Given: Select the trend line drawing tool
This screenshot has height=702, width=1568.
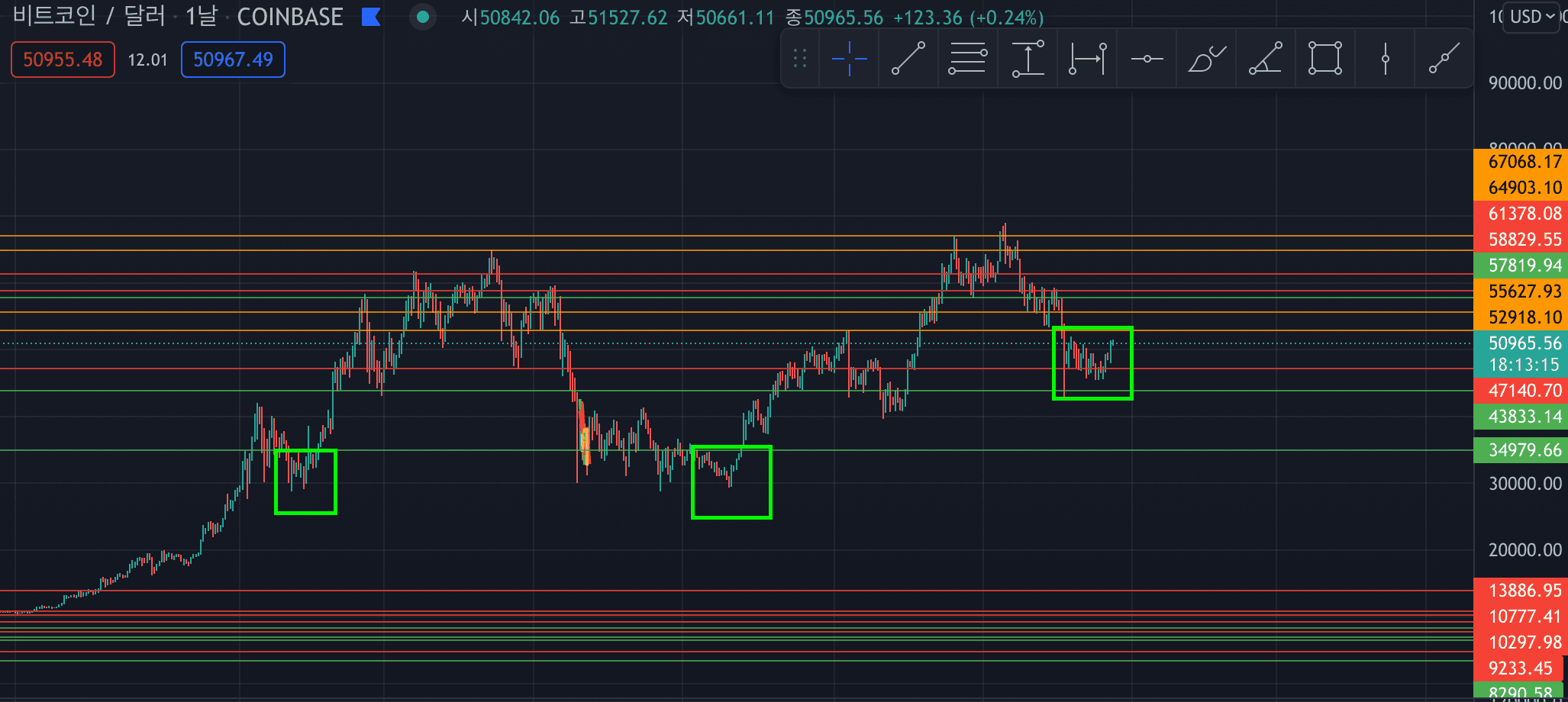Looking at the screenshot, I should coord(908,59).
